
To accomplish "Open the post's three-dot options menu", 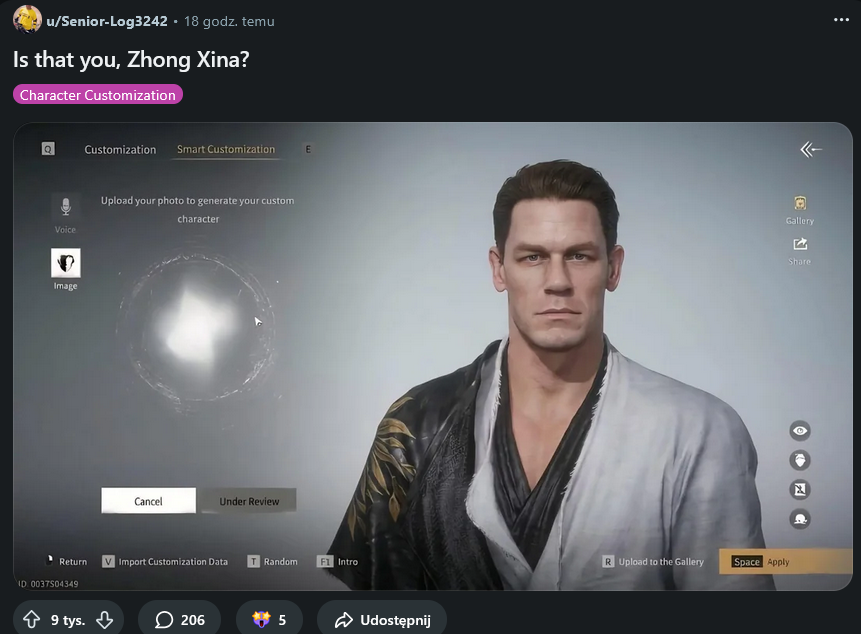I will tap(841, 20).
